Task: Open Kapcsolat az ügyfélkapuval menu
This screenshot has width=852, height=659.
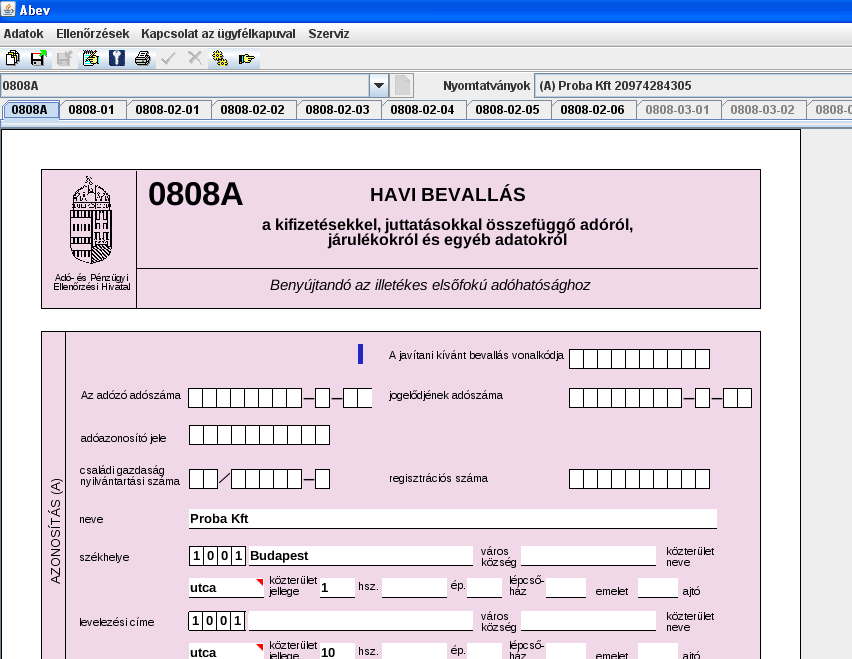Action: tap(218, 34)
